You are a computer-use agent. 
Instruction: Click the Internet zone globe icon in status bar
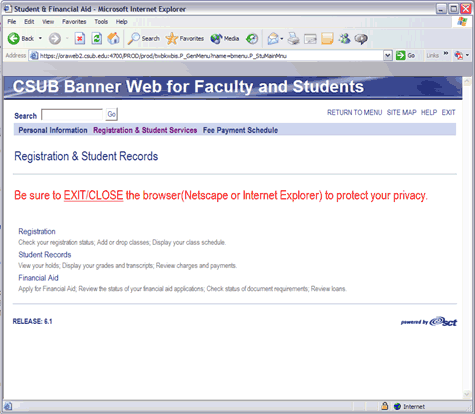(x=397, y=406)
